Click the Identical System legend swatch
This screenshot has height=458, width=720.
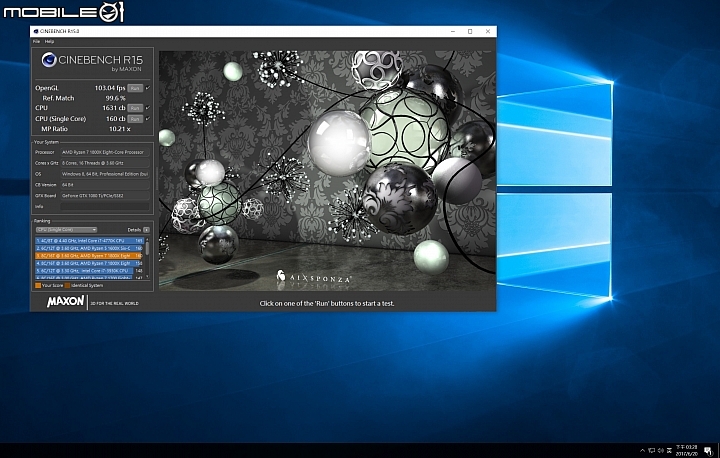68,286
